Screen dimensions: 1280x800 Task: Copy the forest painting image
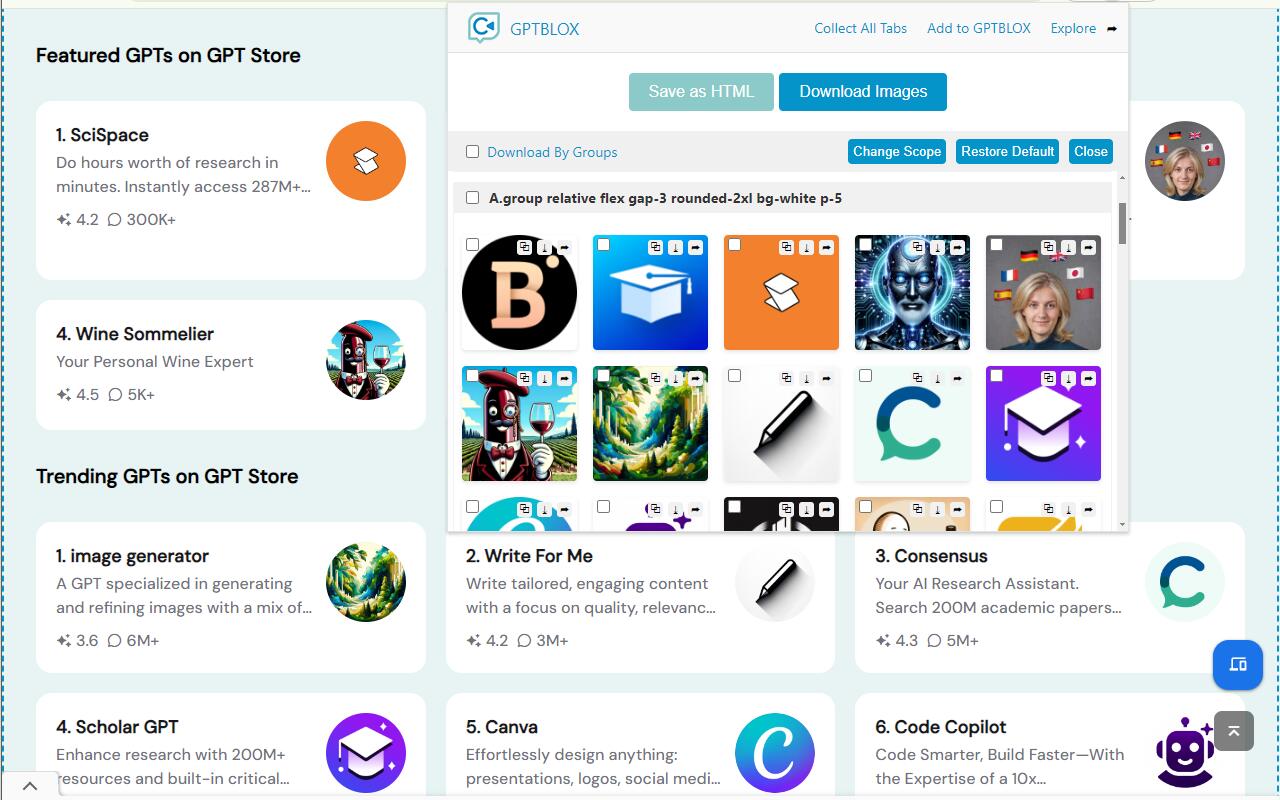(x=656, y=378)
